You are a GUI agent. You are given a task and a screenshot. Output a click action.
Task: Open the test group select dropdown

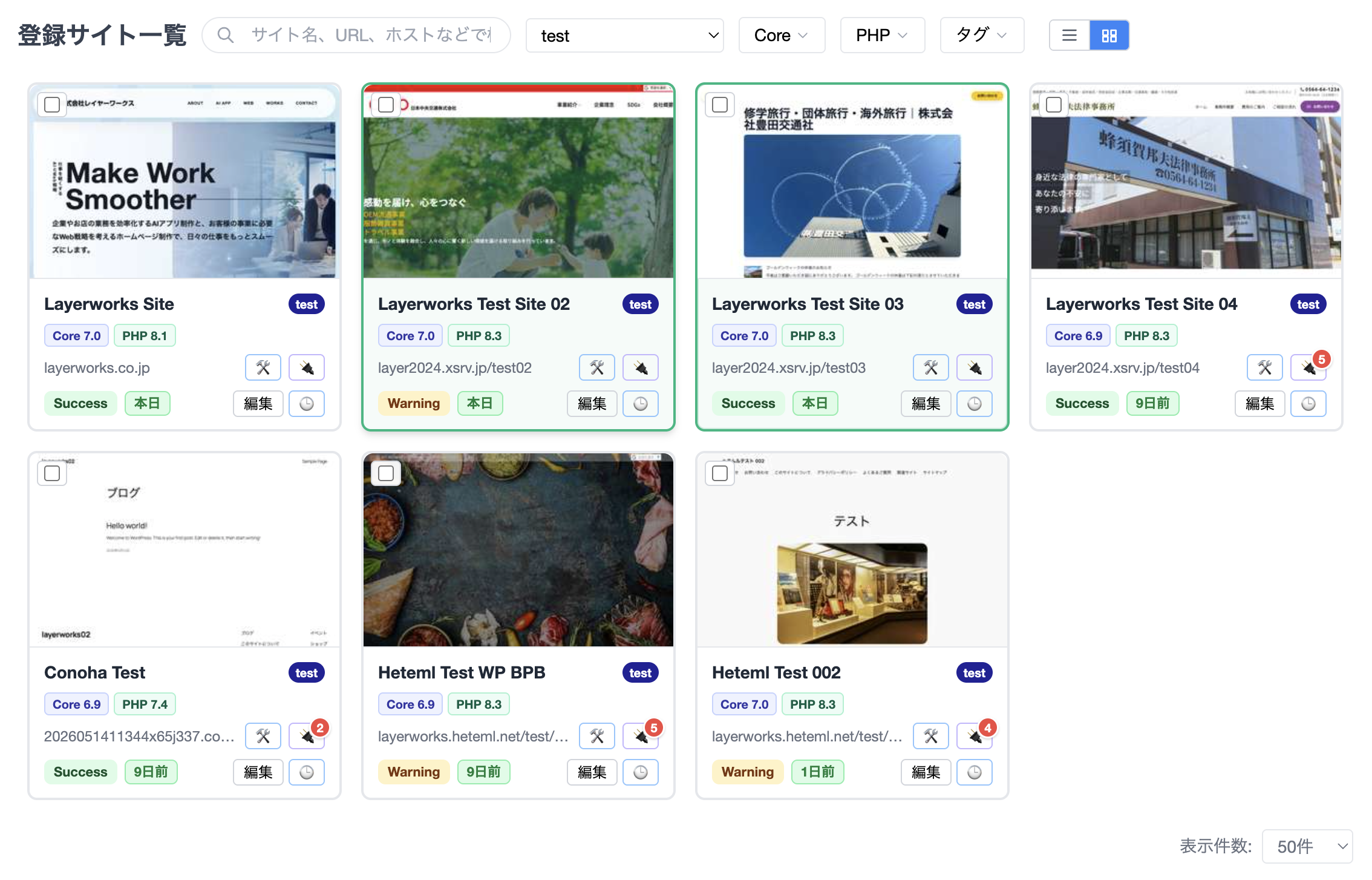(625, 35)
